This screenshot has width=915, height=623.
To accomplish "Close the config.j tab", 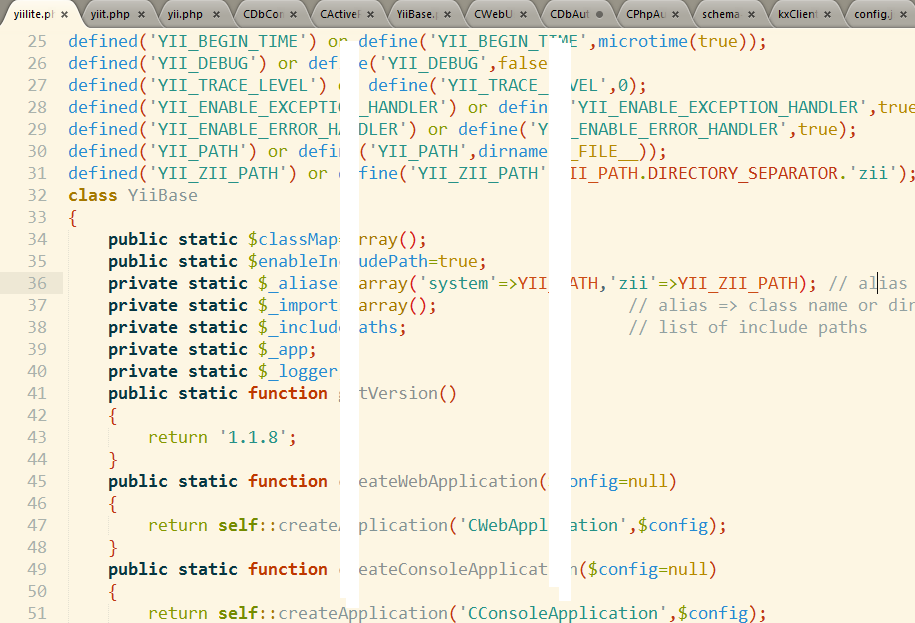I will [903, 15].
